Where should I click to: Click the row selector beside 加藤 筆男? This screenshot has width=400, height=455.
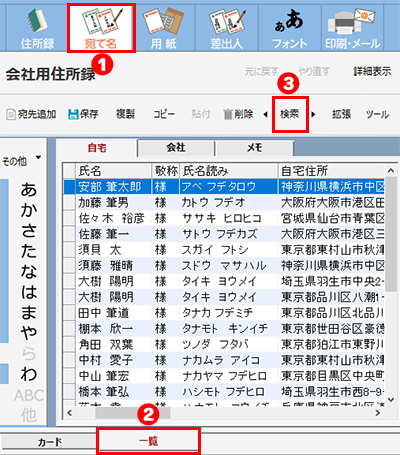coord(70,202)
